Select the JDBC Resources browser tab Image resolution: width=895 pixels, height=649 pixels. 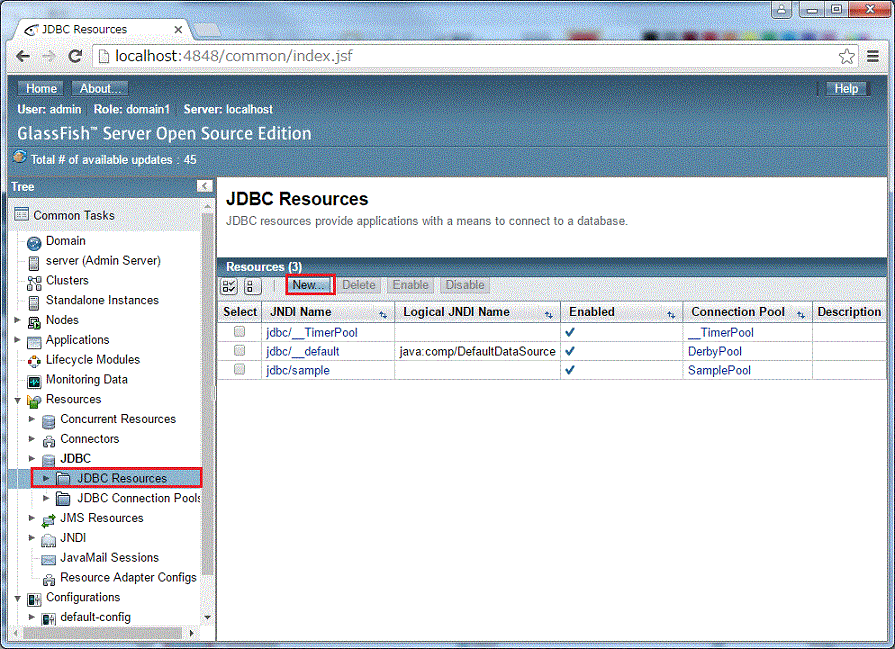click(103, 29)
